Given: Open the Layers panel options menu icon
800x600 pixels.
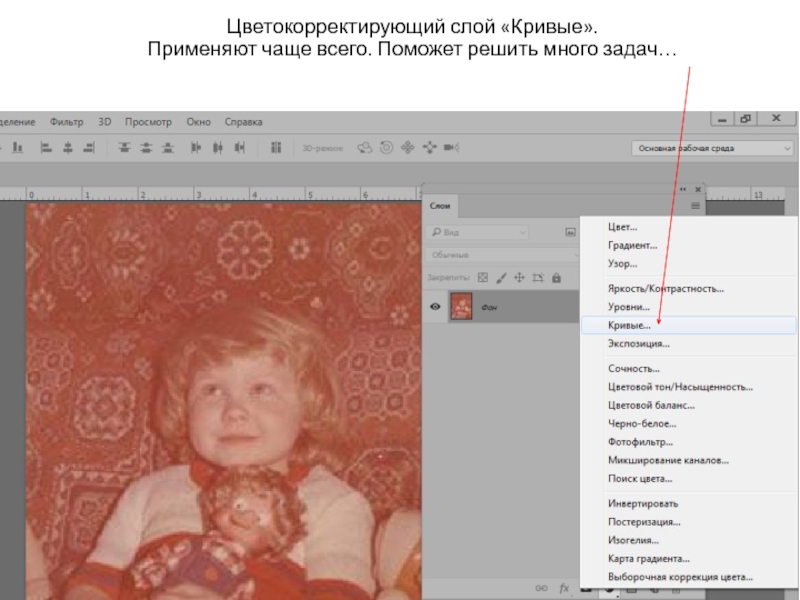Looking at the screenshot, I should 695,206.
